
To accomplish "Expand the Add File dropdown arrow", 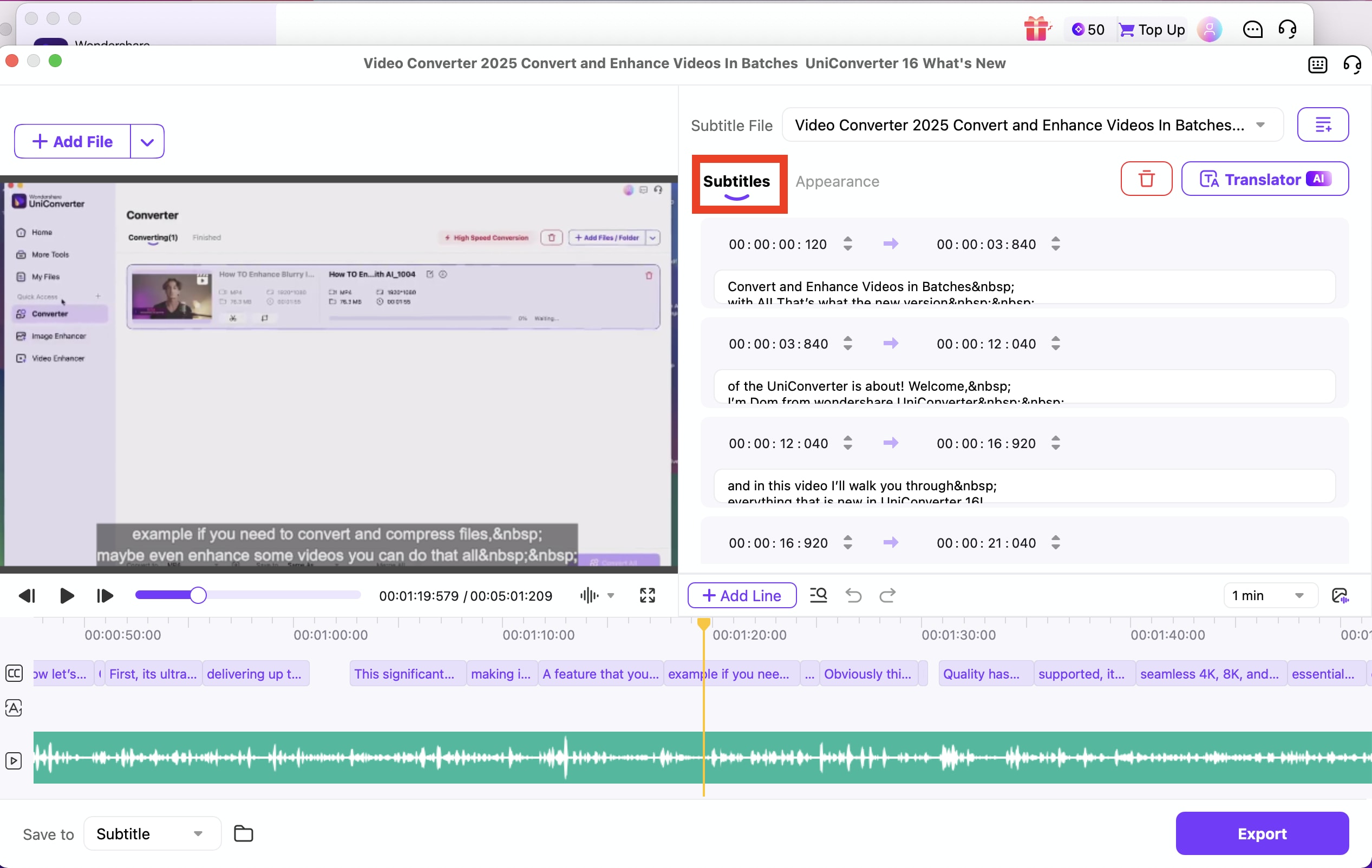I will point(147,141).
